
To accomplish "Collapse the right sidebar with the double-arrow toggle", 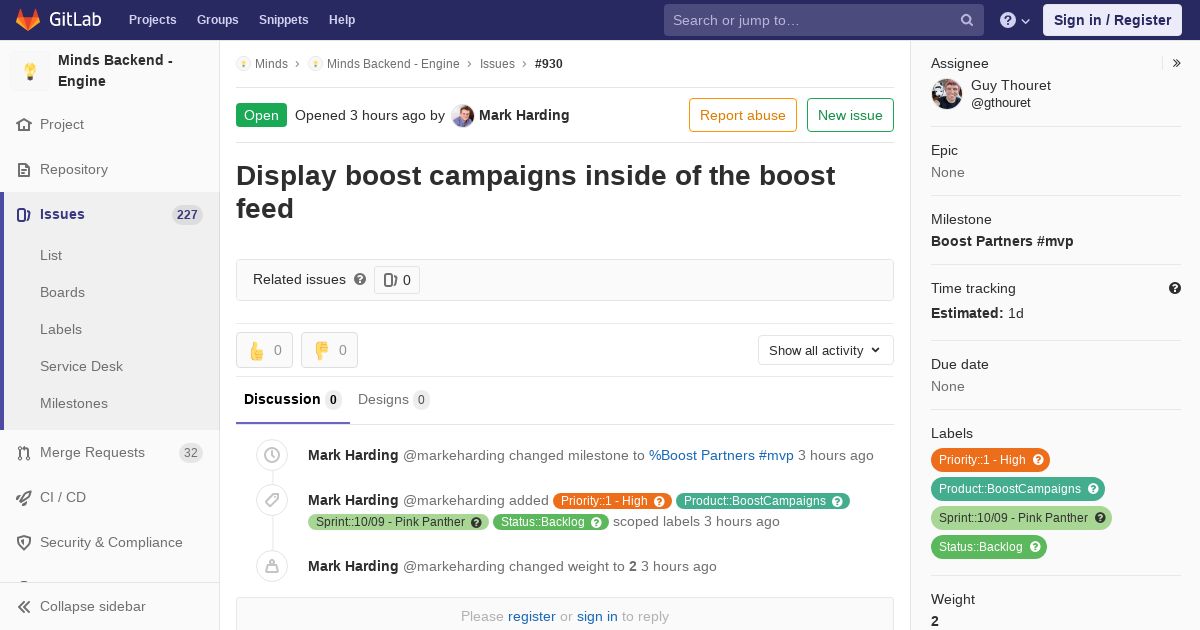I will click(1176, 63).
